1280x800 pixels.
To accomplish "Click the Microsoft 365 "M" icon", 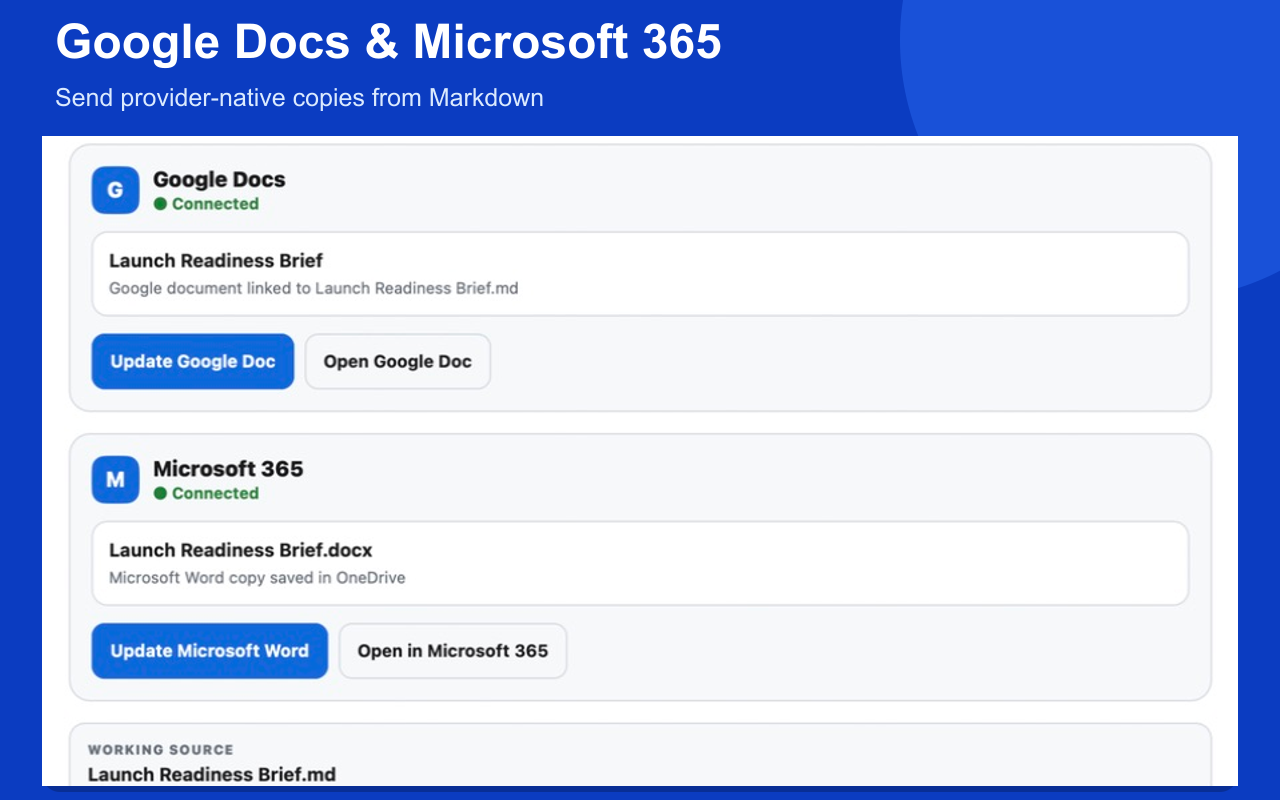I will click(x=115, y=480).
